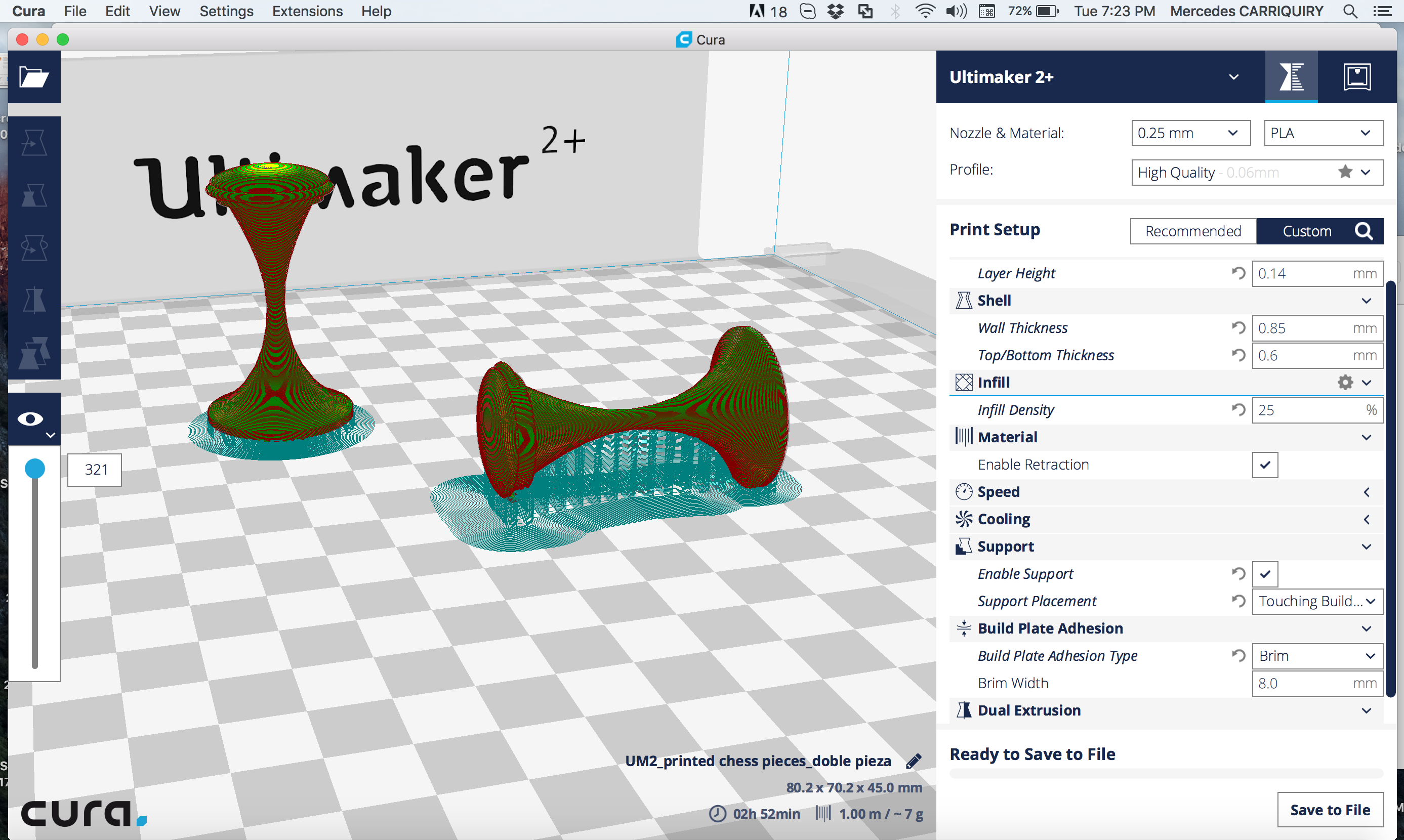Click the Save to File button

pos(1330,810)
